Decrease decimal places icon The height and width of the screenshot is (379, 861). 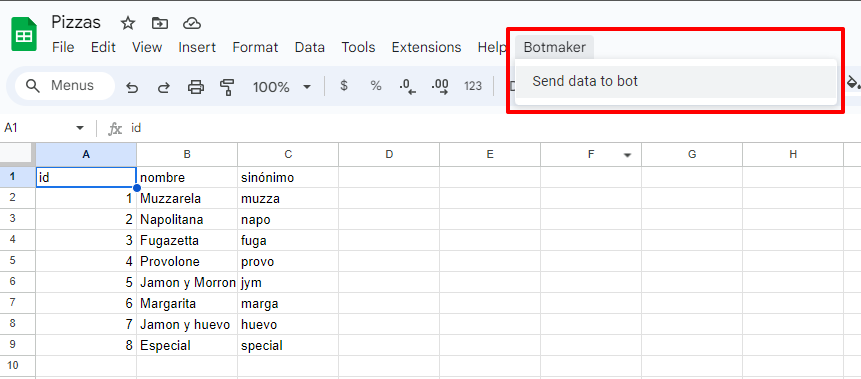(407, 87)
